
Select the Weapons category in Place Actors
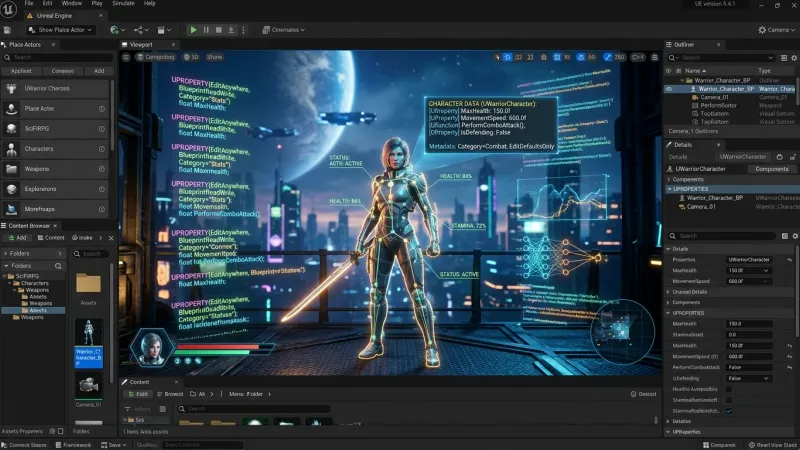(x=55, y=169)
